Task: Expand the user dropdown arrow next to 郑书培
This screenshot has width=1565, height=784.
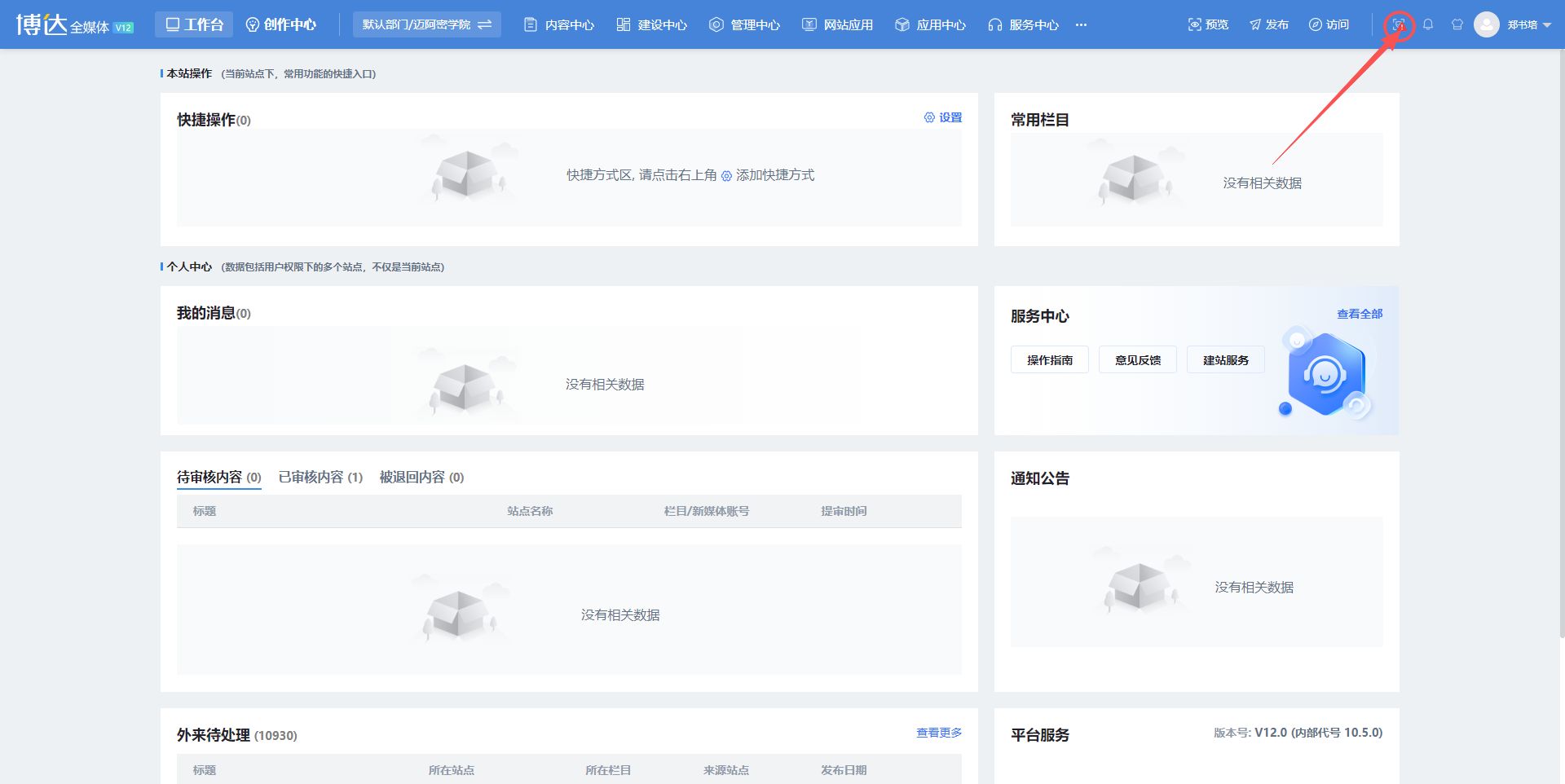Action: click(1547, 25)
